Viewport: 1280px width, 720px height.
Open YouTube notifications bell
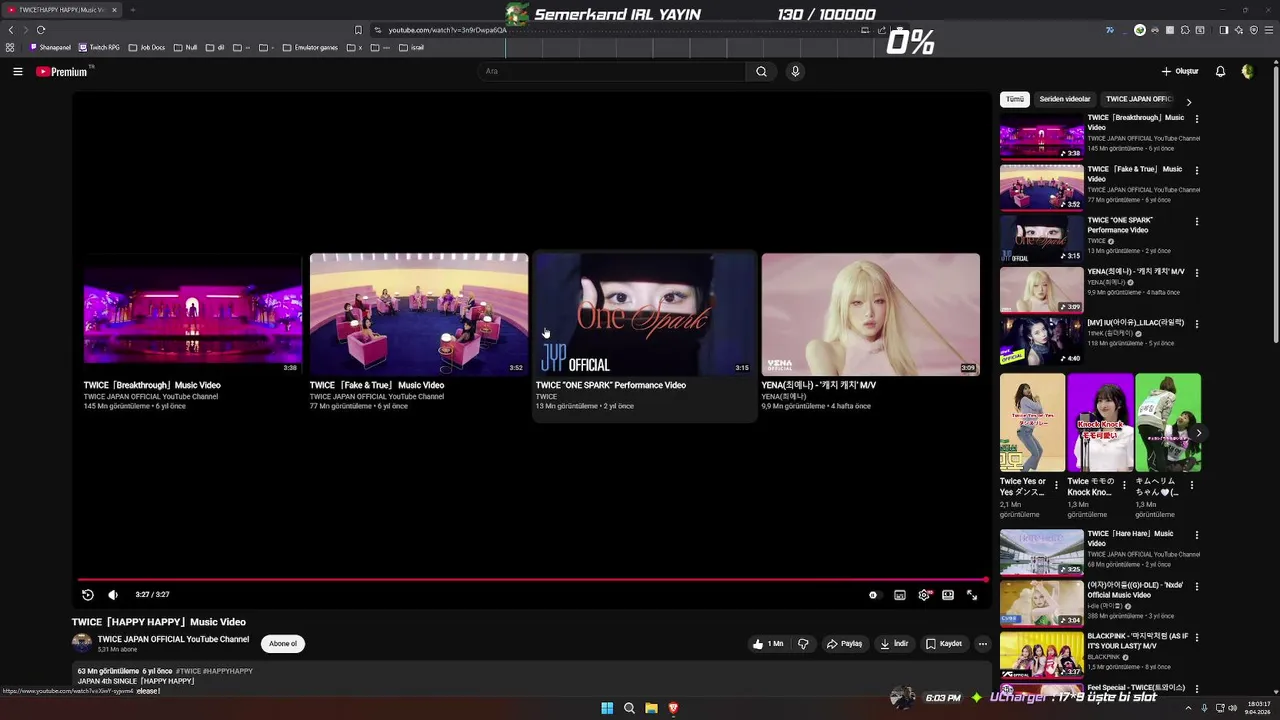coord(1220,71)
